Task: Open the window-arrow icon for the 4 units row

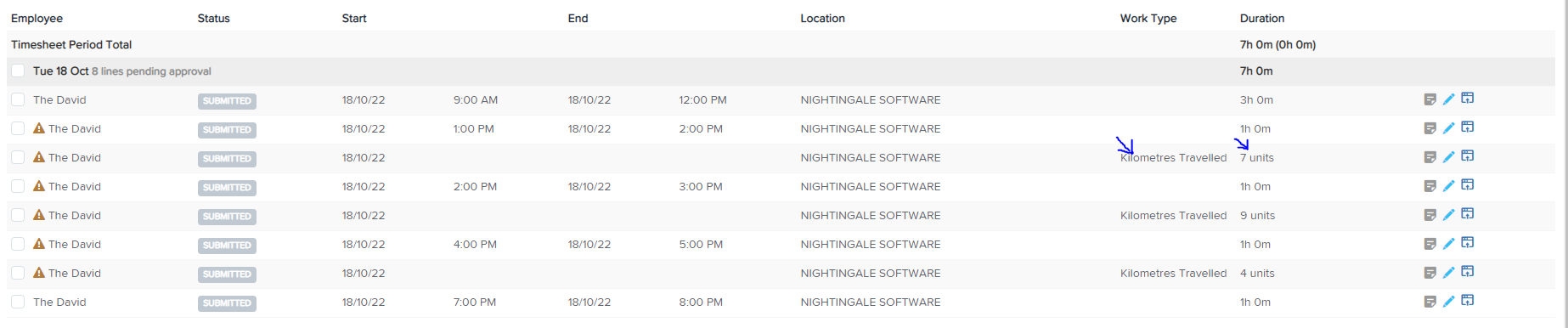Action: [1468, 272]
